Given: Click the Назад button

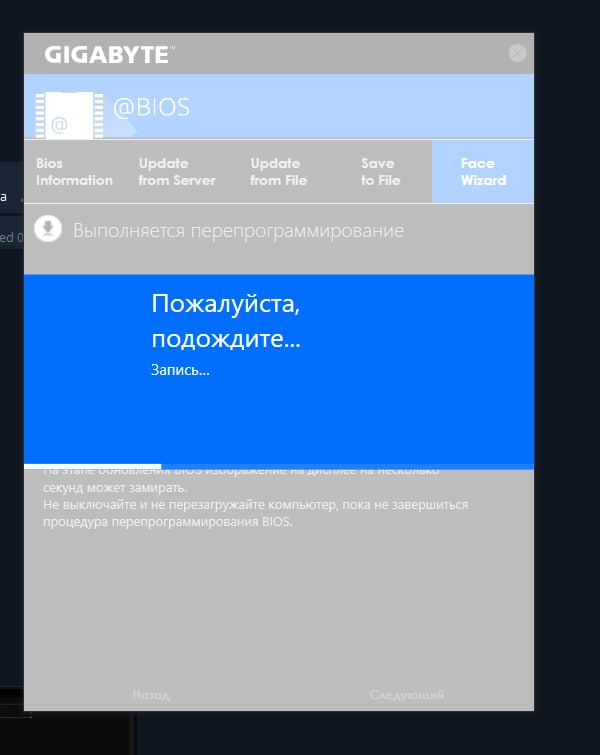Looking at the screenshot, I should click(151, 695).
